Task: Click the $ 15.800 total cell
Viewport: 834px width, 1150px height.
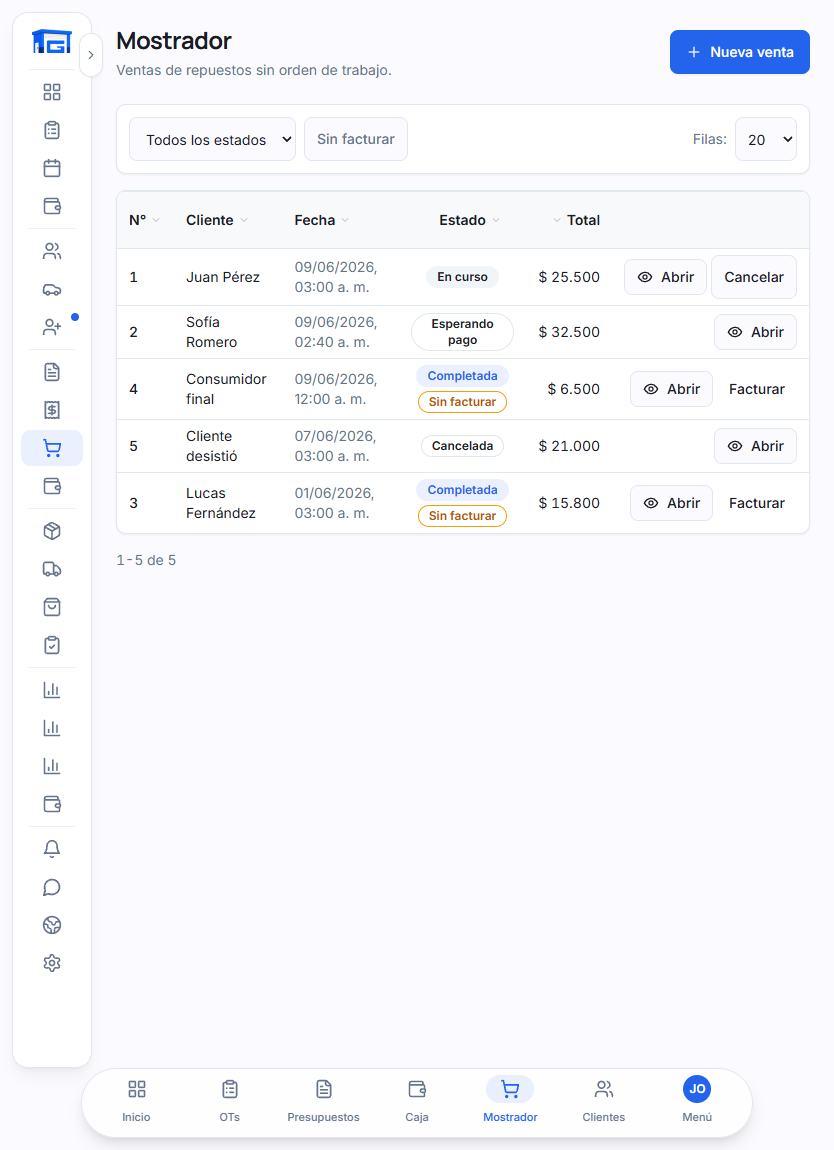Action: click(x=569, y=503)
